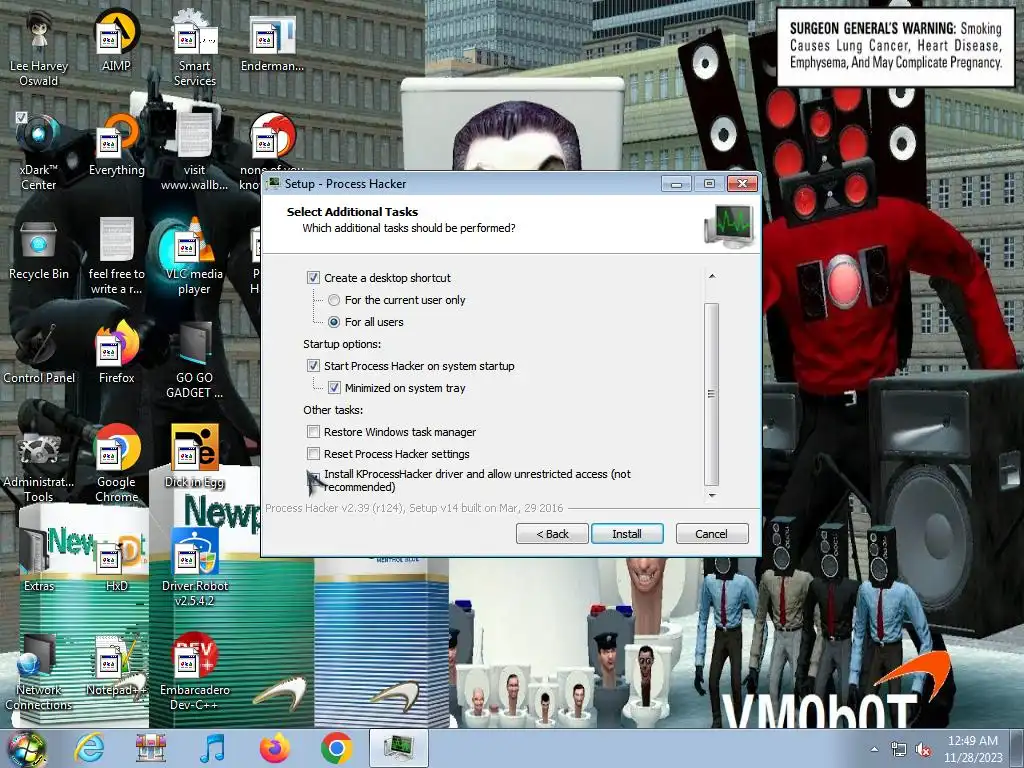This screenshot has width=1024, height=768.
Task: Show hidden tray icons arrow
Action: click(874, 750)
